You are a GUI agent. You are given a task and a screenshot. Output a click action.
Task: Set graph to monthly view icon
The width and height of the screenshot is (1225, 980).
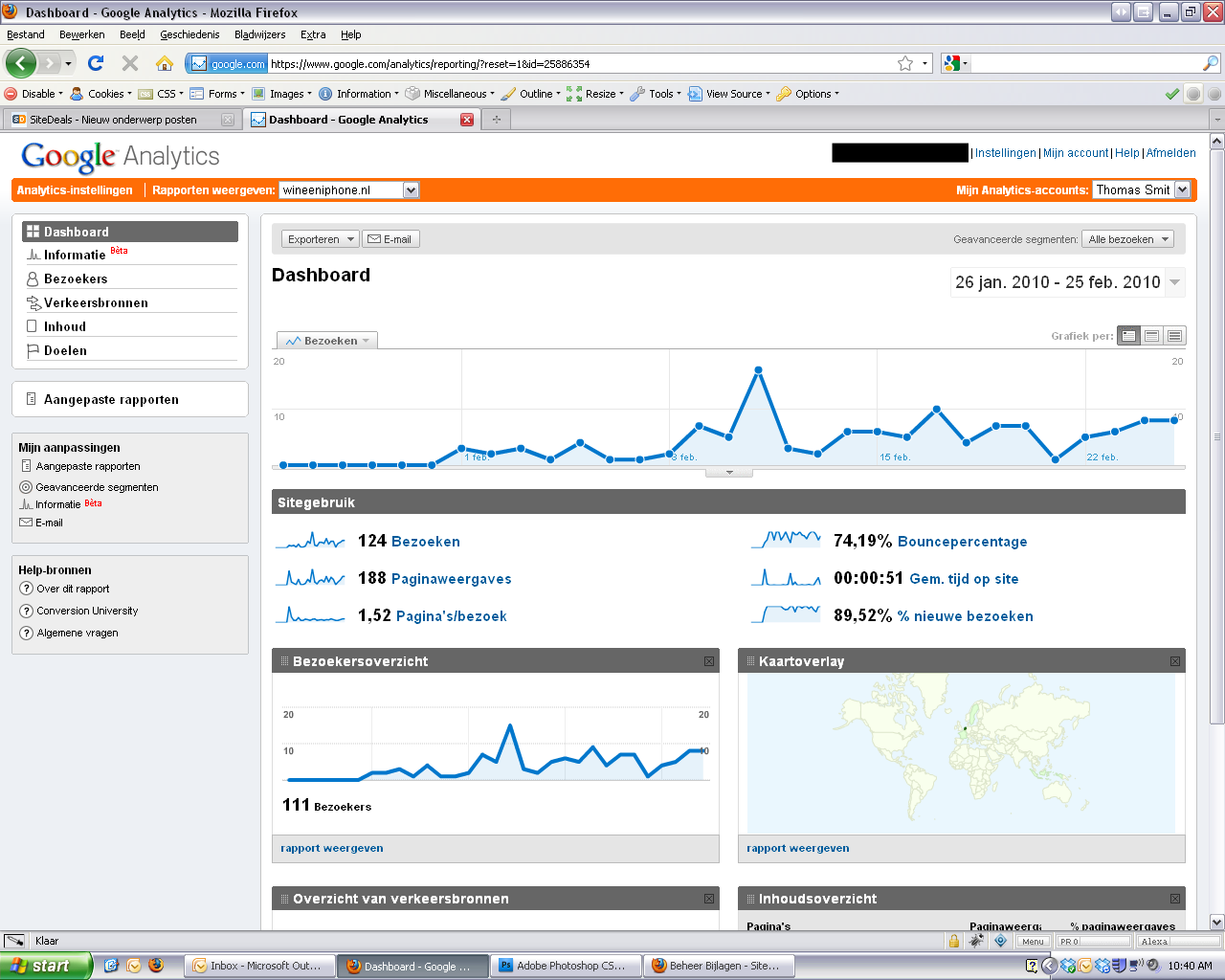[1174, 336]
